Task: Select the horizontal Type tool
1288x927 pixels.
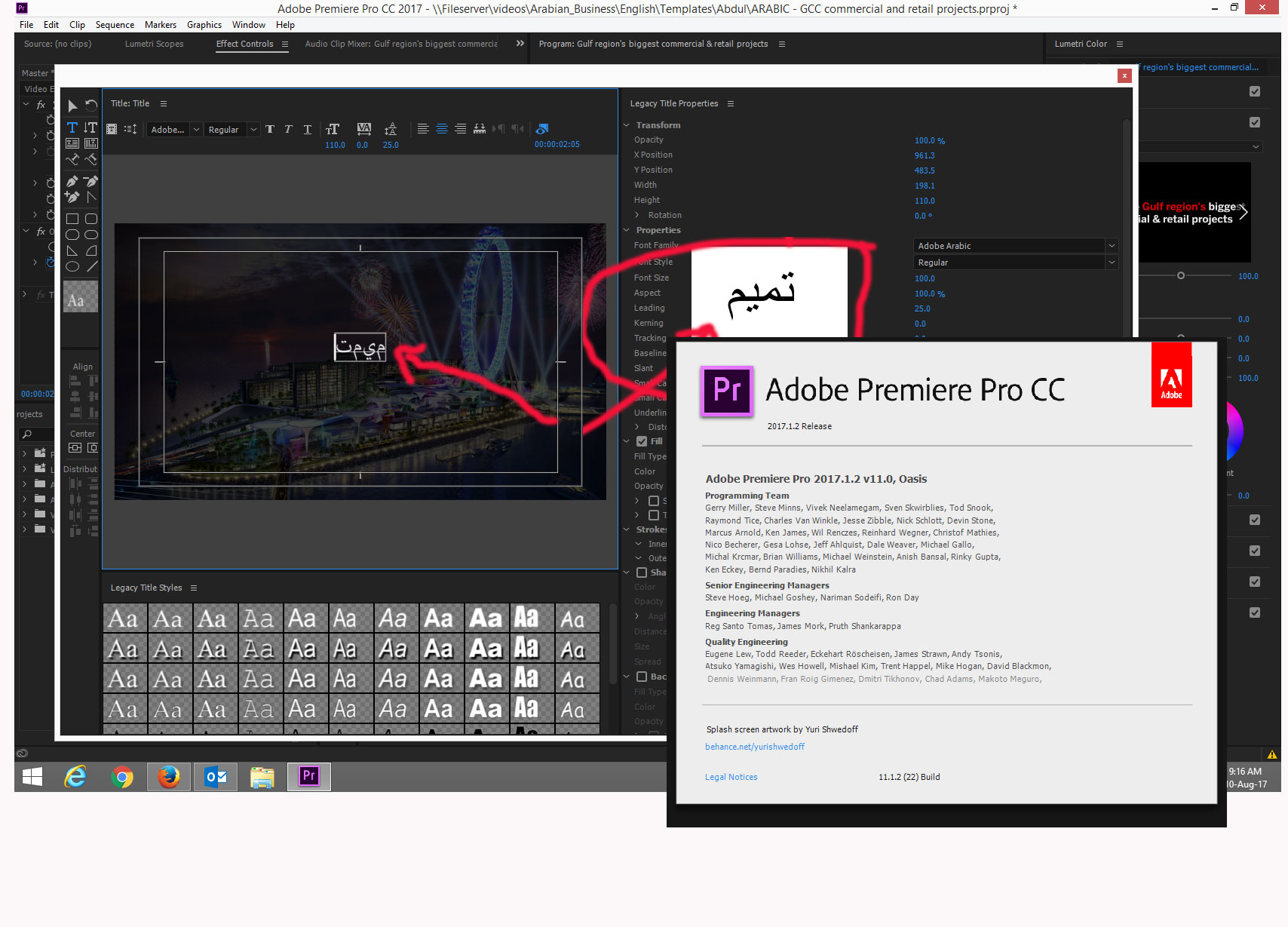Action: coord(72,127)
